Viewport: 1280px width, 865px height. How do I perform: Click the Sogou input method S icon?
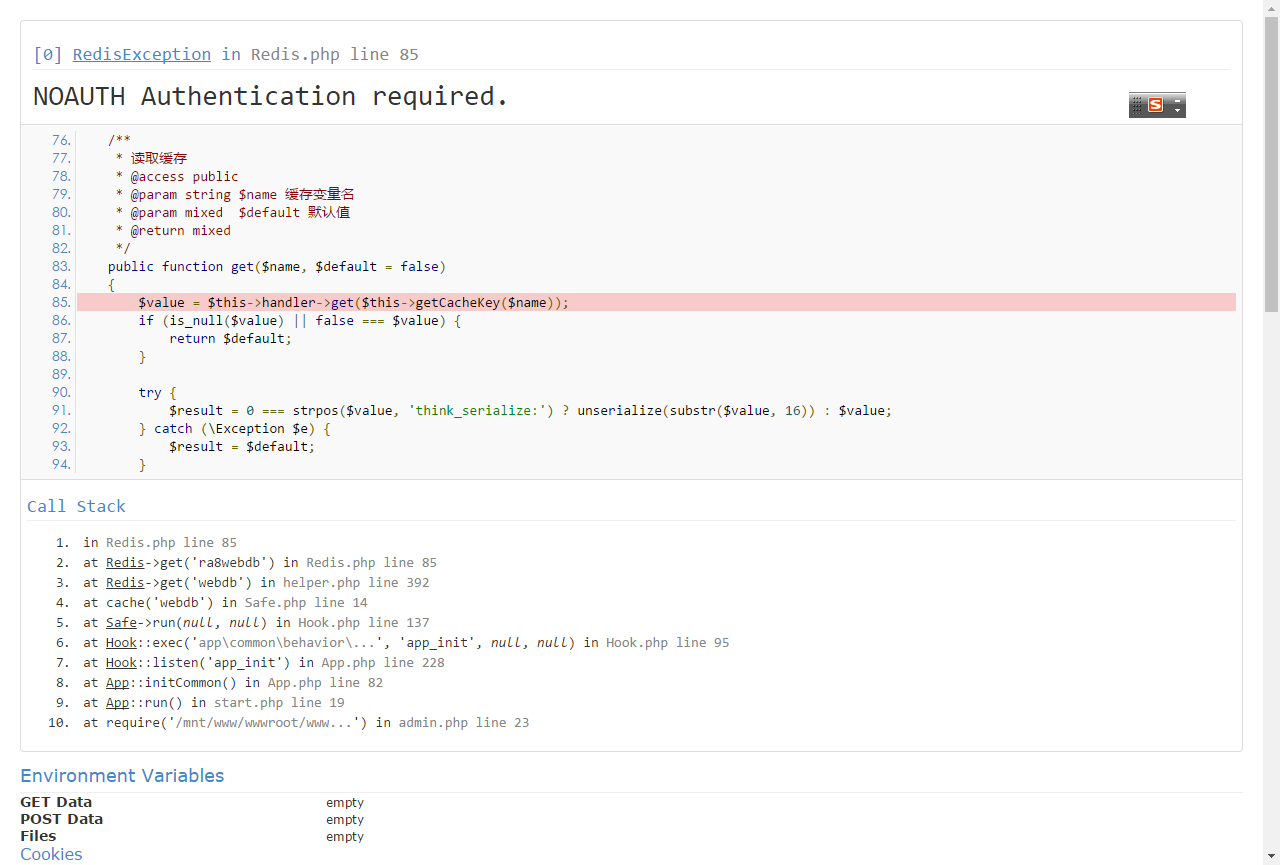pos(1155,105)
